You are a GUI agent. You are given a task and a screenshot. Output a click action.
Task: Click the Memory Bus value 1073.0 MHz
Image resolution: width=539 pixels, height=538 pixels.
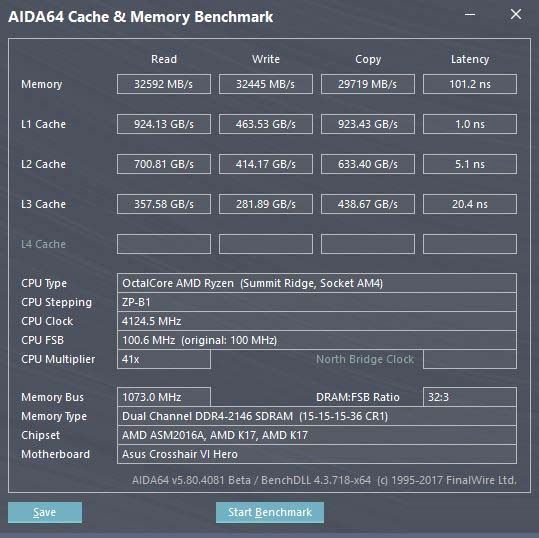click(x=164, y=397)
